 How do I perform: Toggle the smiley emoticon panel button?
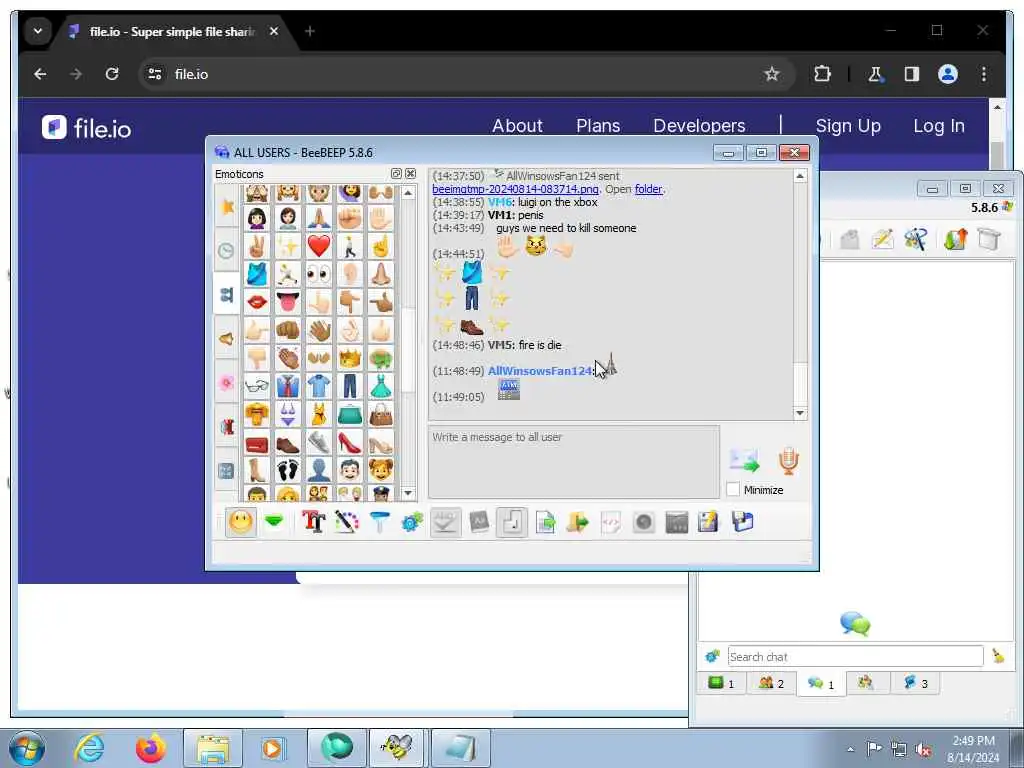pyautogui.click(x=240, y=522)
